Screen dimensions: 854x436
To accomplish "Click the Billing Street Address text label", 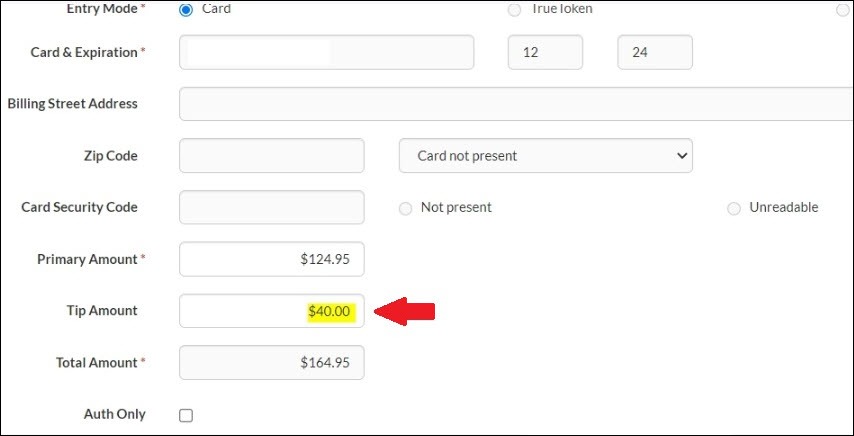I will (x=72, y=104).
